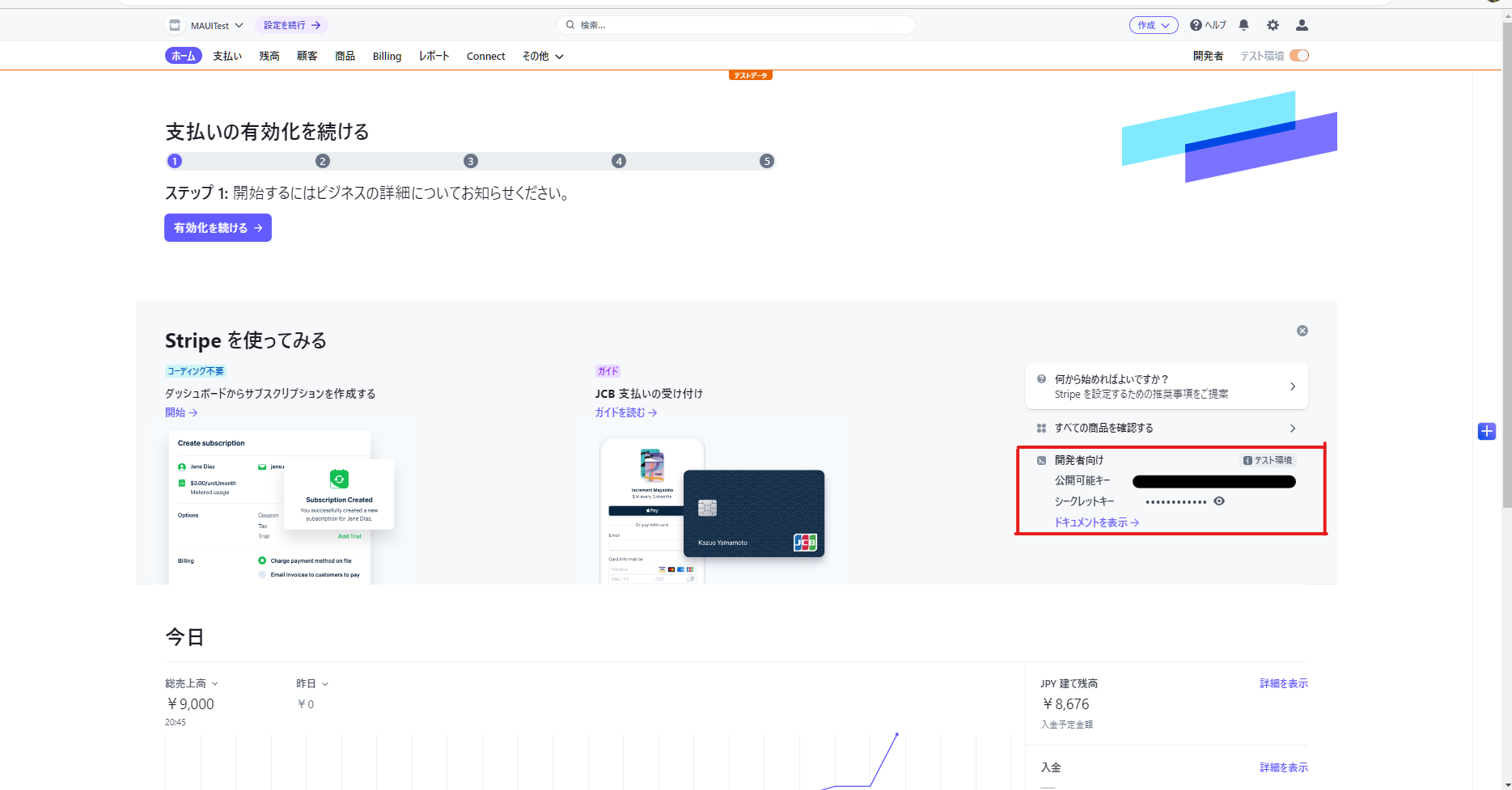Click ドキュメントを表示 link

pyautogui.click(x=1096, y=522)
